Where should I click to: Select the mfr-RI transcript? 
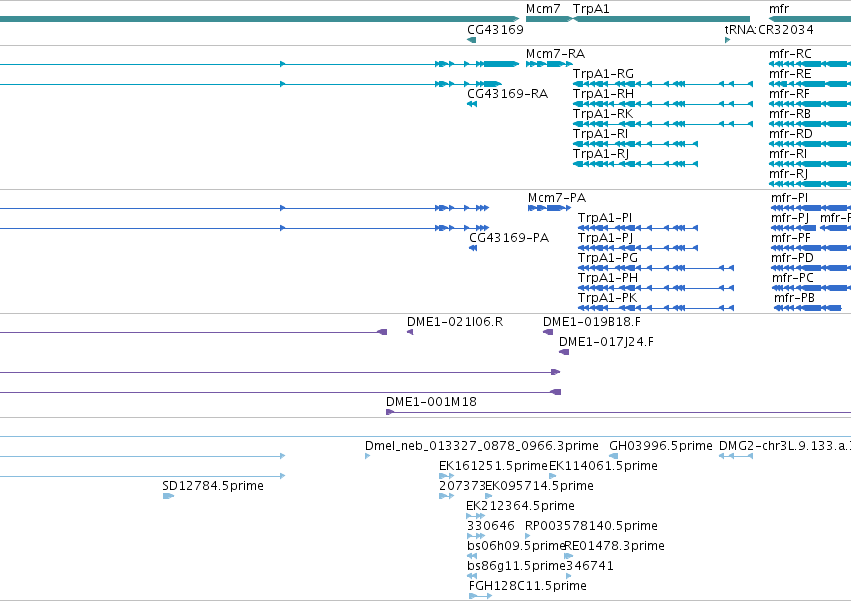[x=810, y=164]
